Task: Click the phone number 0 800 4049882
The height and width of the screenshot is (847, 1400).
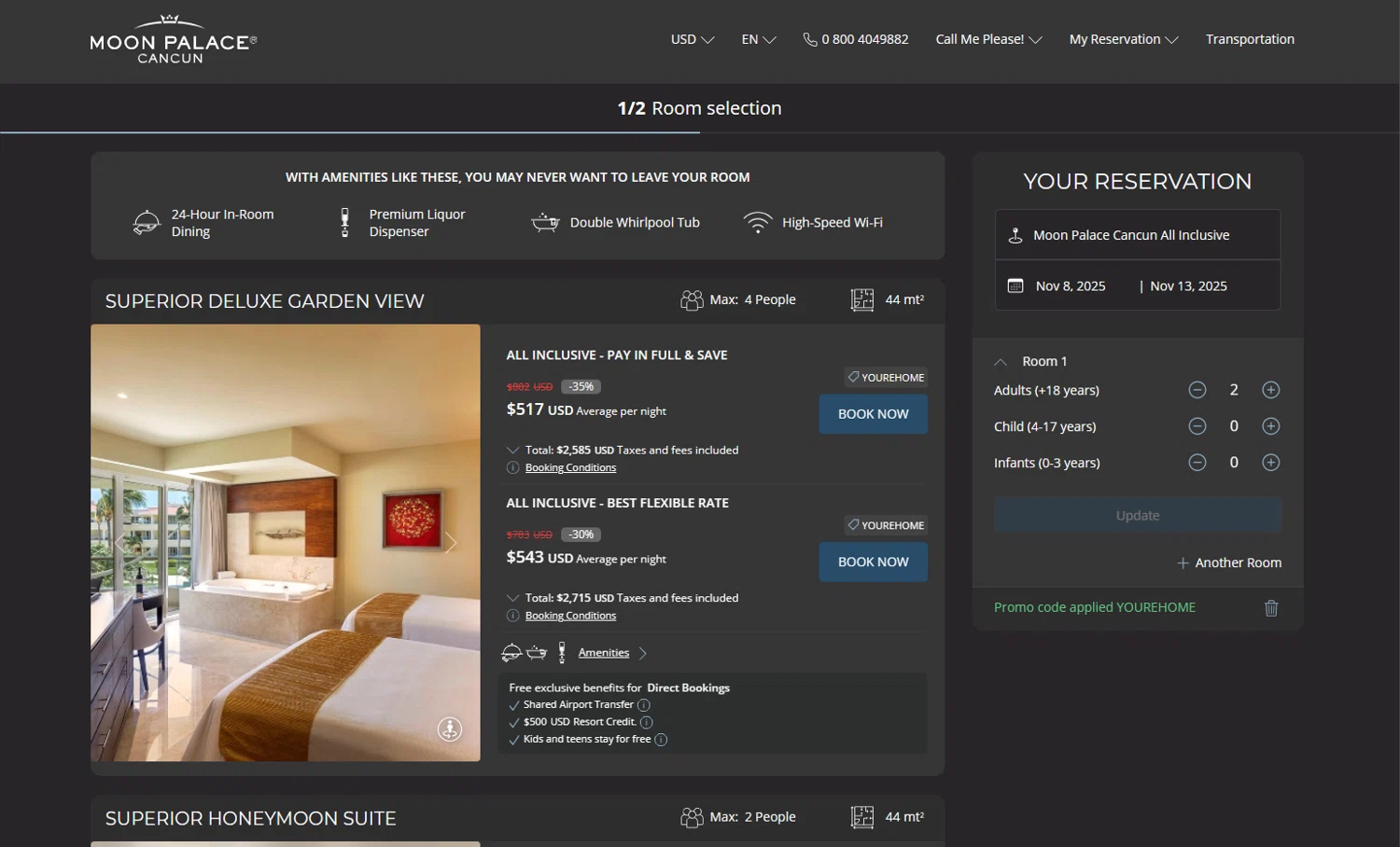Action: coord(864,39)
